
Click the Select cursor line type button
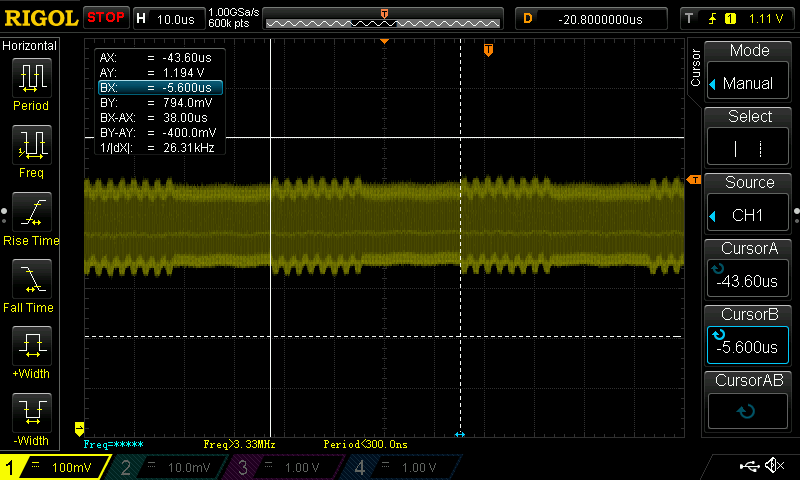point(748,148)
